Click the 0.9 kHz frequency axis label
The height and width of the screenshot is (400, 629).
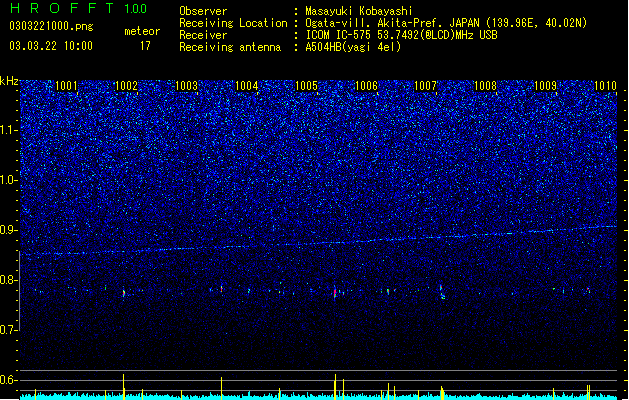coord(10,230)
